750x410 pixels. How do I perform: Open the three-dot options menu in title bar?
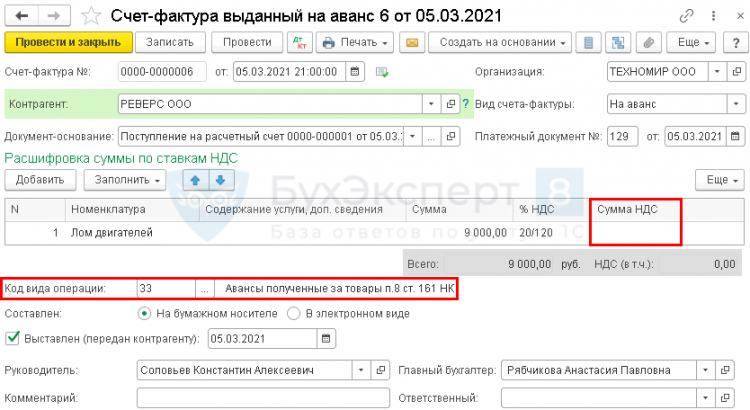[x=713, y=16]
